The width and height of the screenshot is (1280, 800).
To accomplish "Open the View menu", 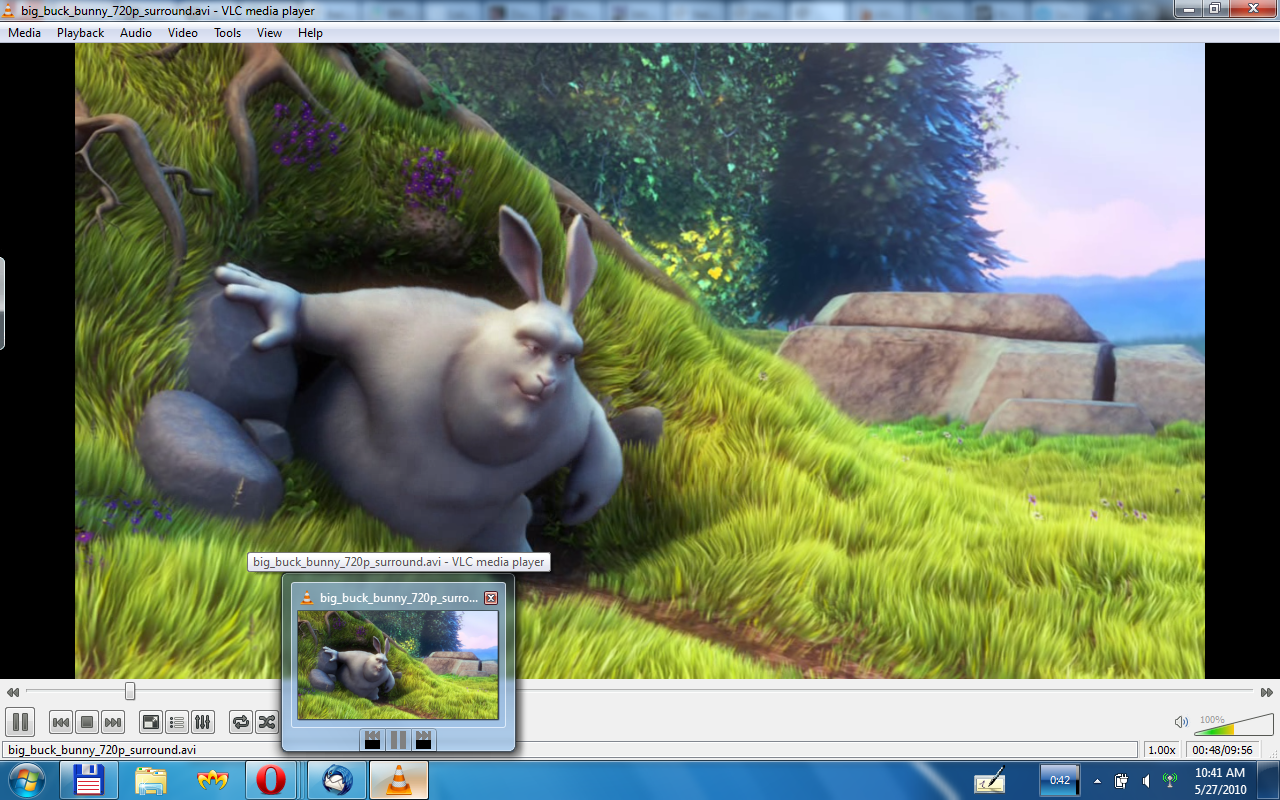I will (269, 32).
